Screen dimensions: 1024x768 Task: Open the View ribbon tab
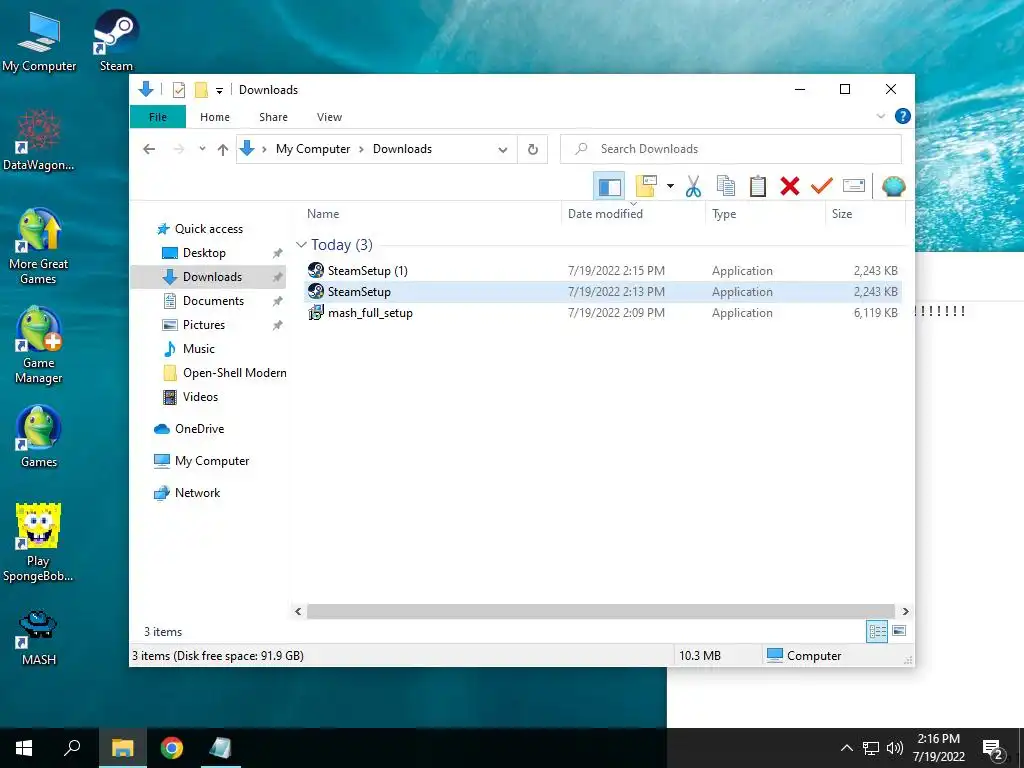(329, 117)
